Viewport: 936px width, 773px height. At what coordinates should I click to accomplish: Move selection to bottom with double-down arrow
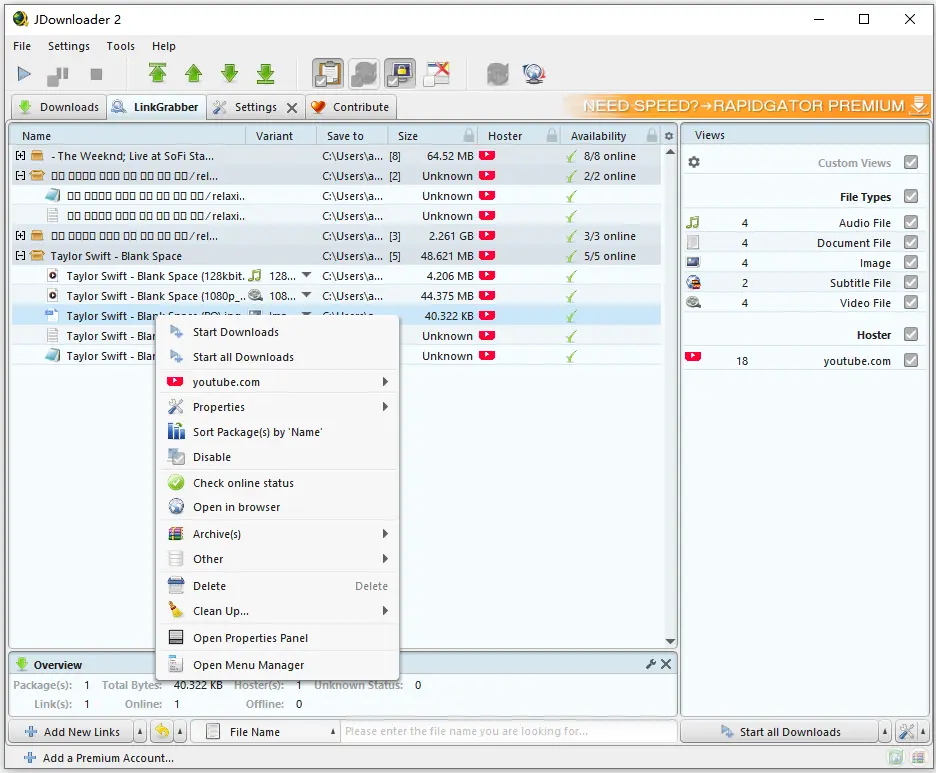pyautogui.click(x=266, y=73)
